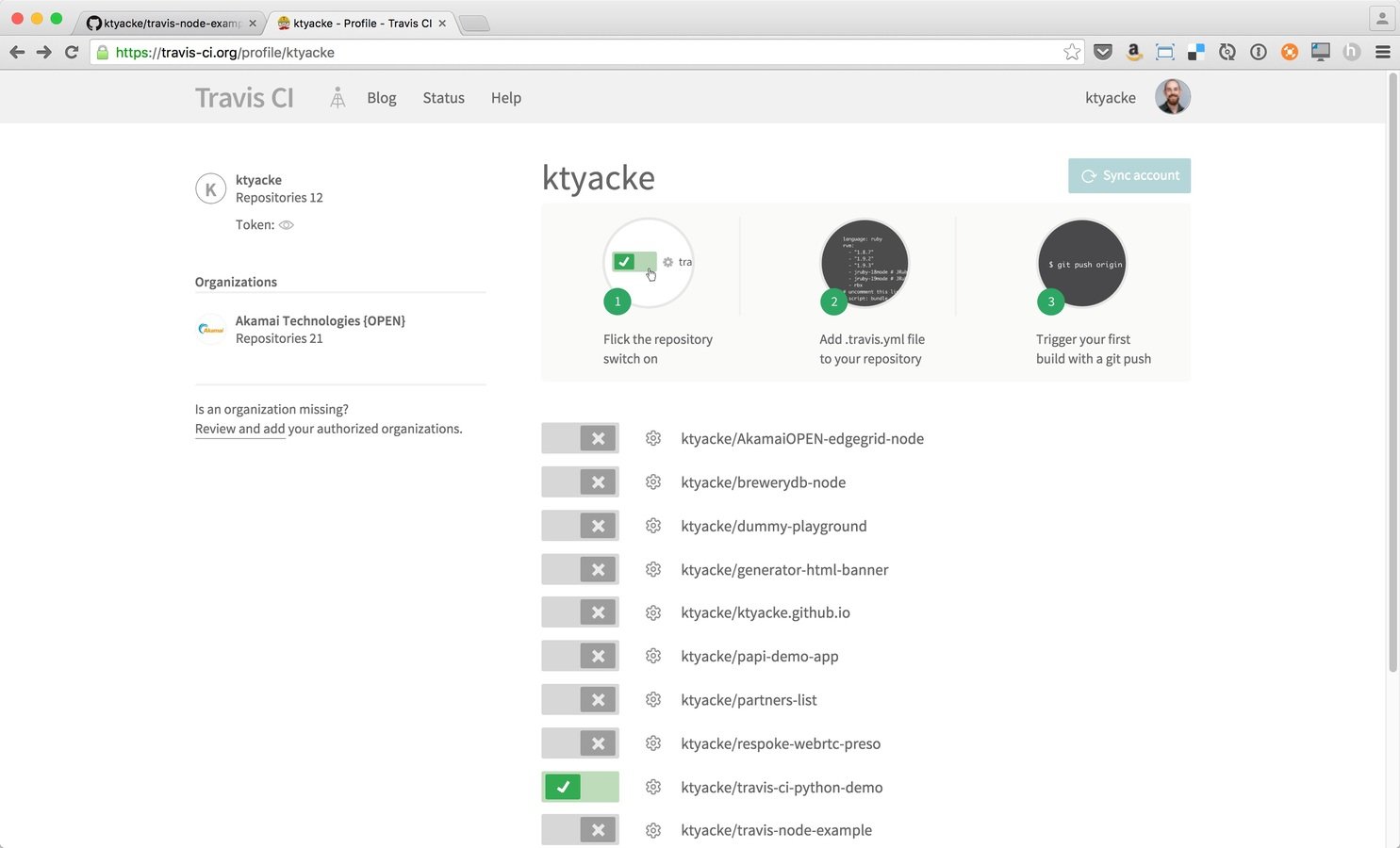Image resolution: width=1400 pixels, height=848 pixels.
Task: Turn on the dummy-playground switch
Action: (580, 526)
